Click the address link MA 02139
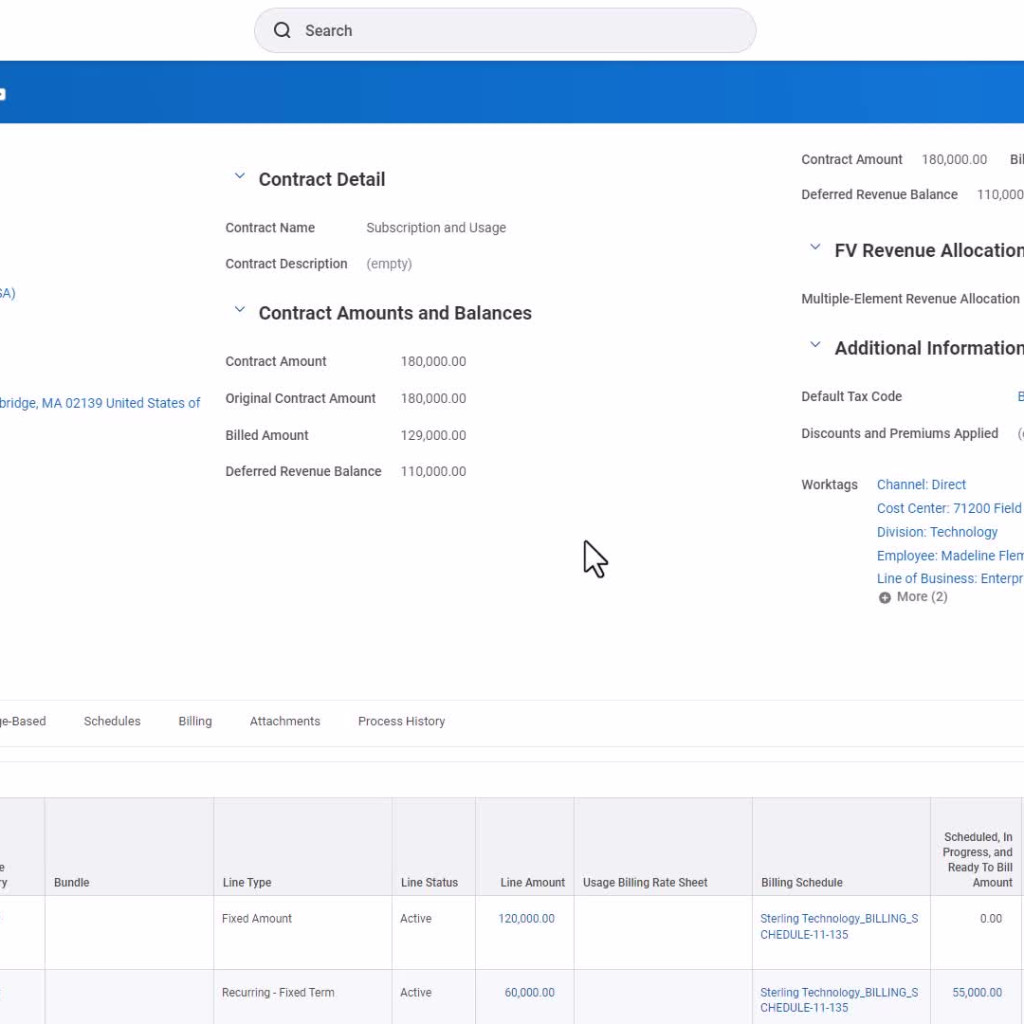This screenshot has height=1024, width=1024. (100, 403)
